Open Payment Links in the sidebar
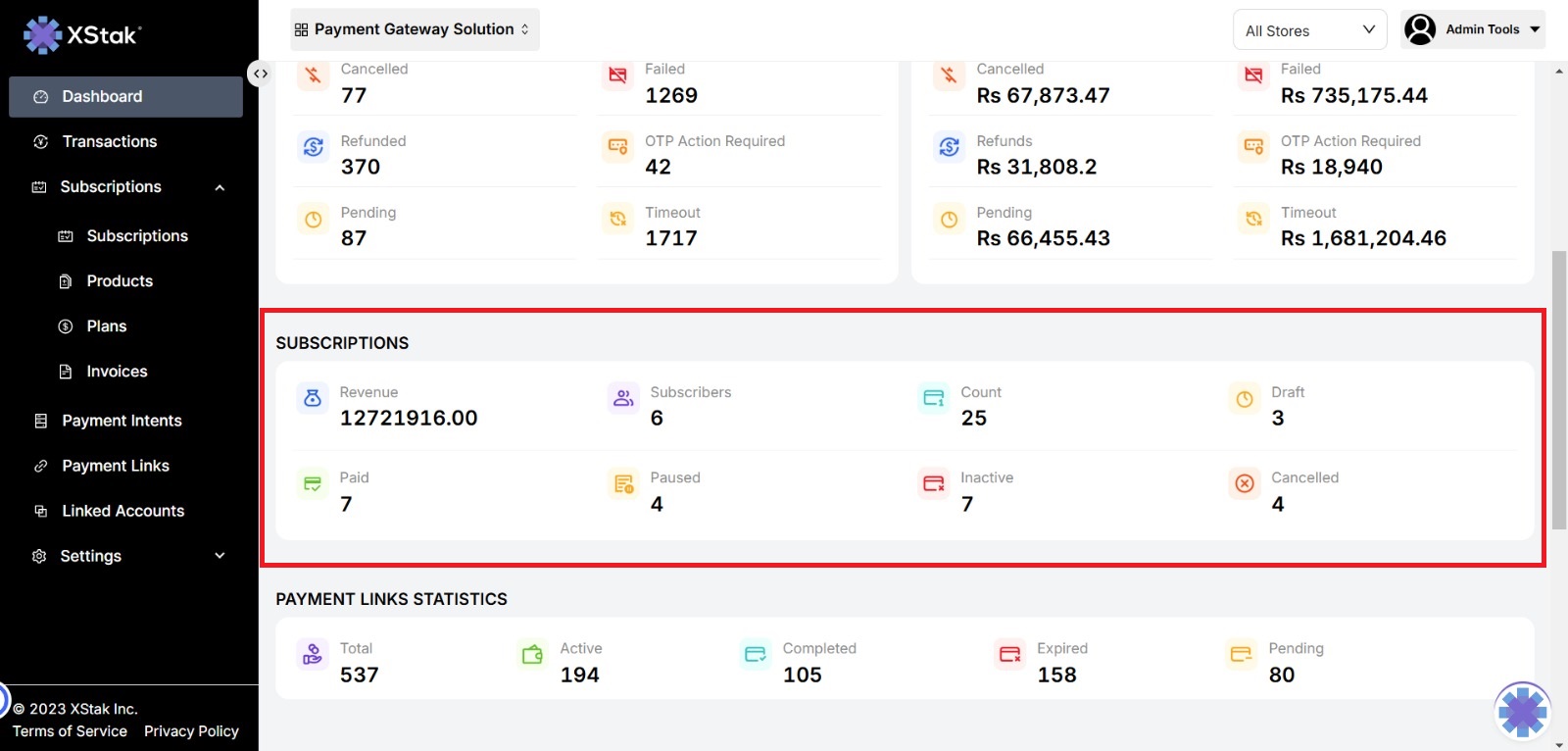Viewport: 1568px width, 751px height. click(115, 466)
